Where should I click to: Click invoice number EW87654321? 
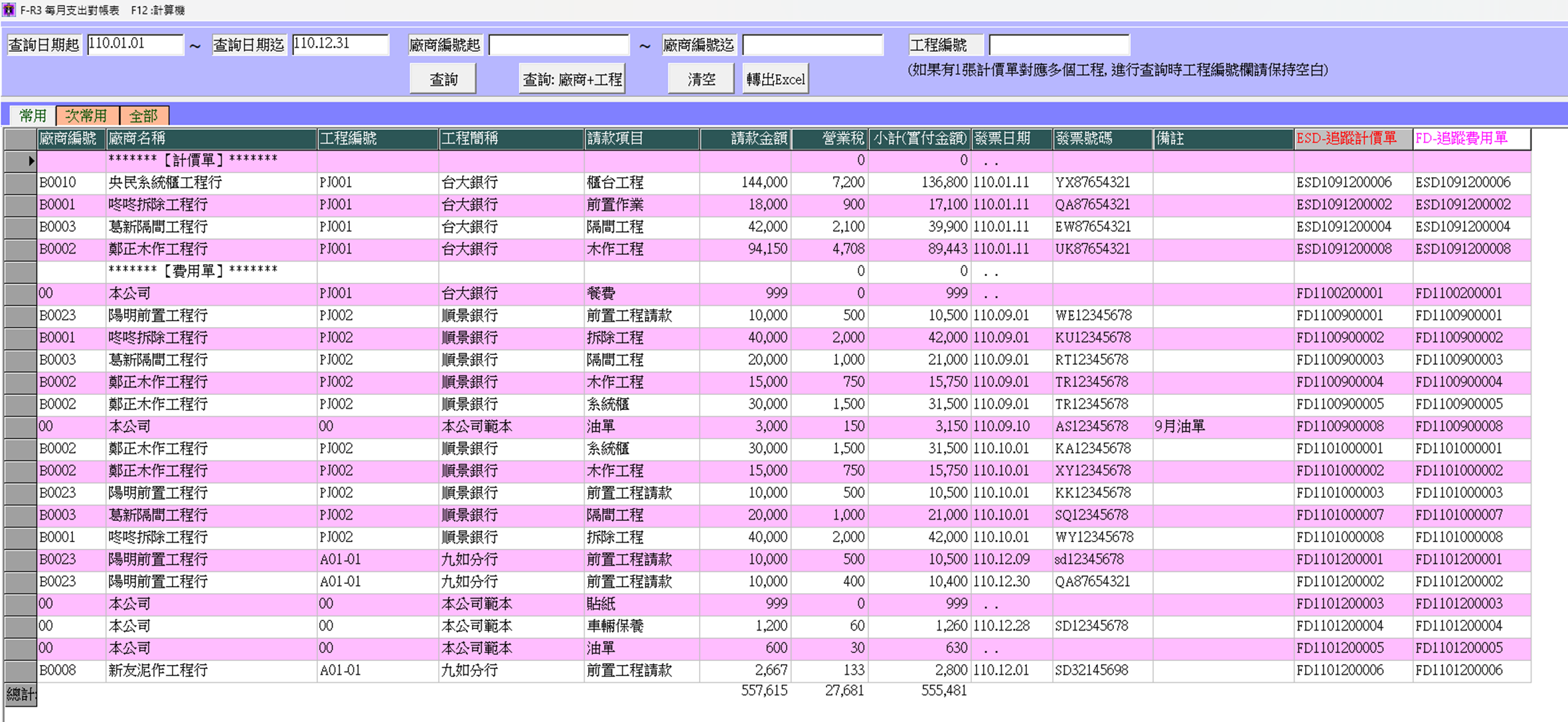coord(1103,227)
